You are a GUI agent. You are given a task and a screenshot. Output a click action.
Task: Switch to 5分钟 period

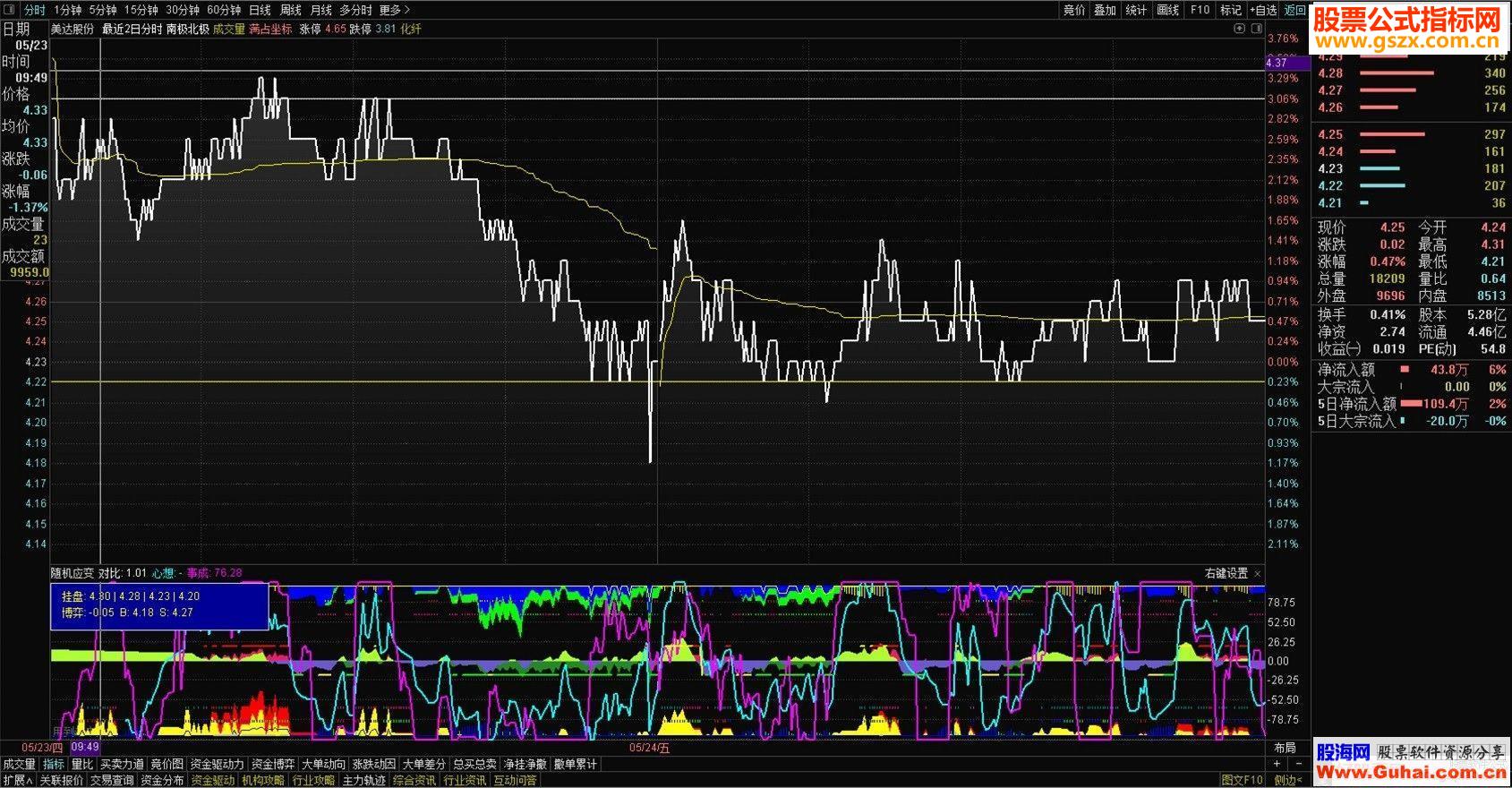coord(103,10)
